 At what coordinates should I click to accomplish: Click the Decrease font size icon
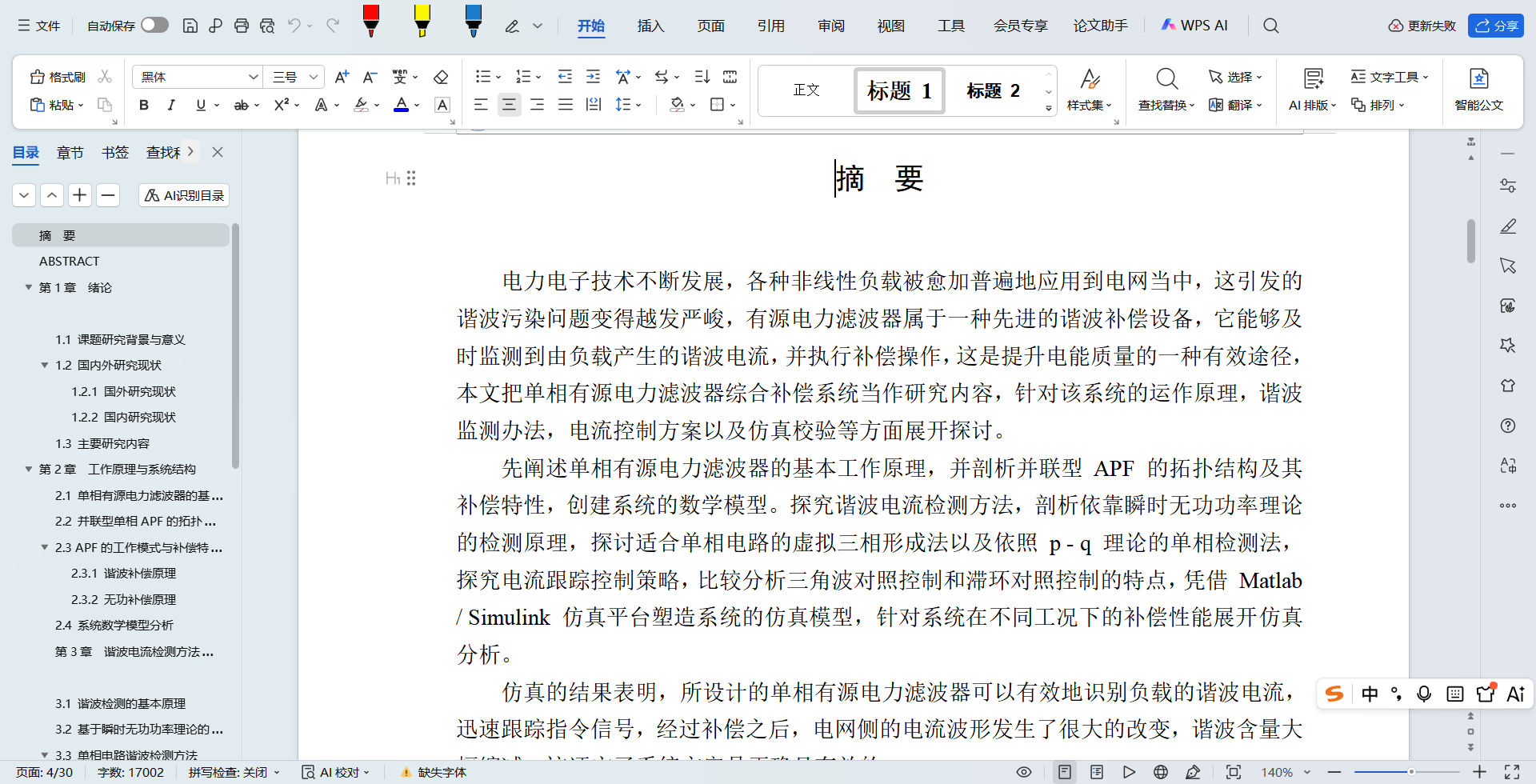(370, 77)
